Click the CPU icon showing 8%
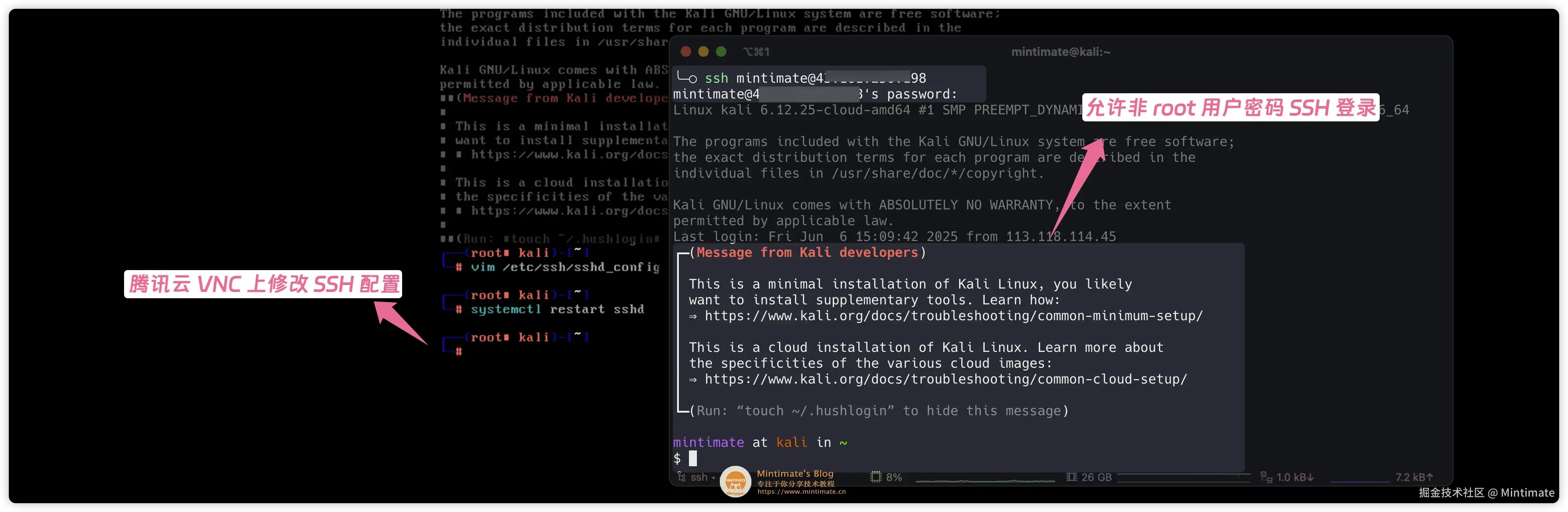 876,477
